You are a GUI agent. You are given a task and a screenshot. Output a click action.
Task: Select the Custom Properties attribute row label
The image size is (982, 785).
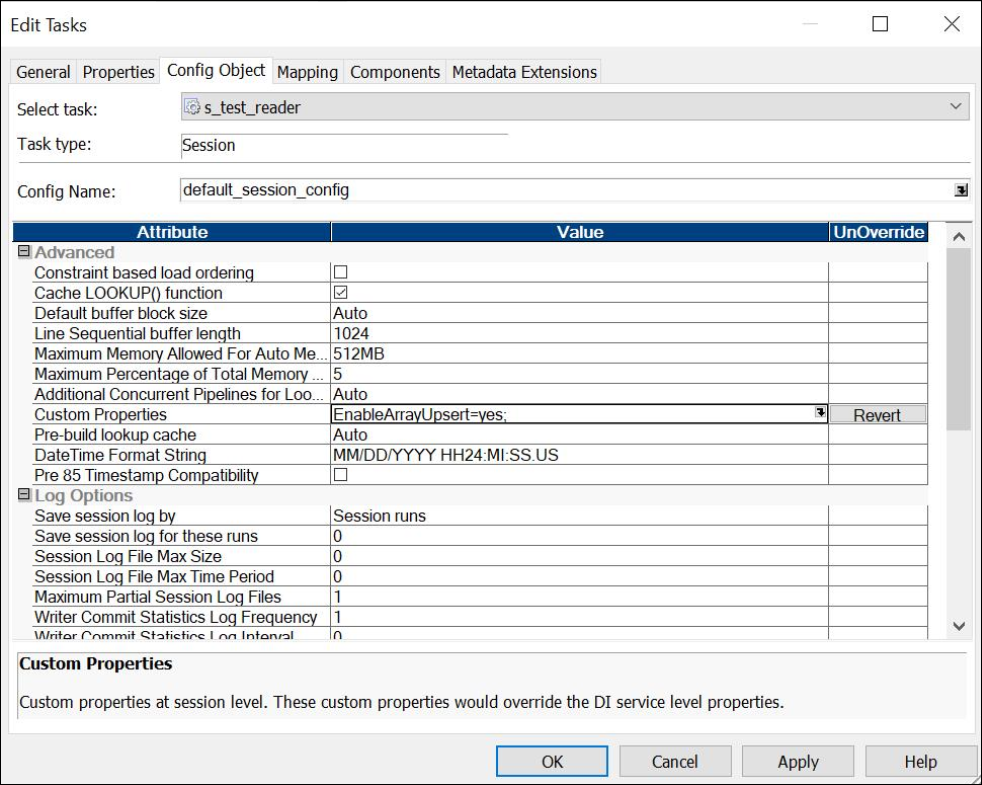pyautogui.click(x=100, y=414)
